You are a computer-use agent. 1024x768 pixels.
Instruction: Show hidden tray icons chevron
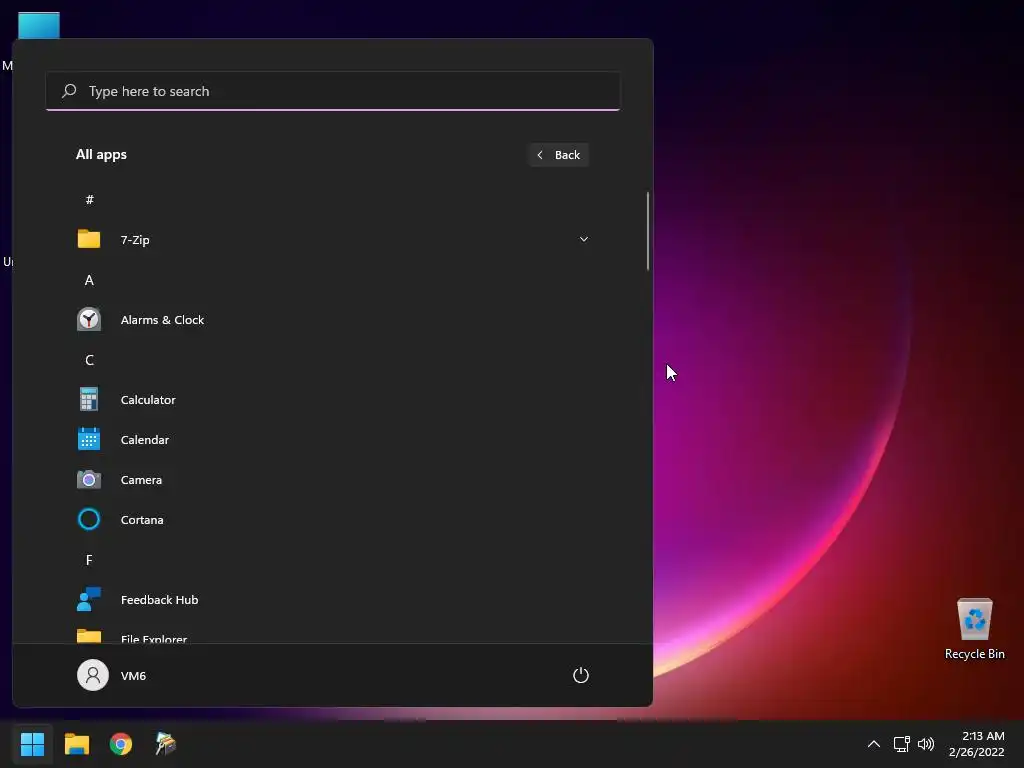873,744
